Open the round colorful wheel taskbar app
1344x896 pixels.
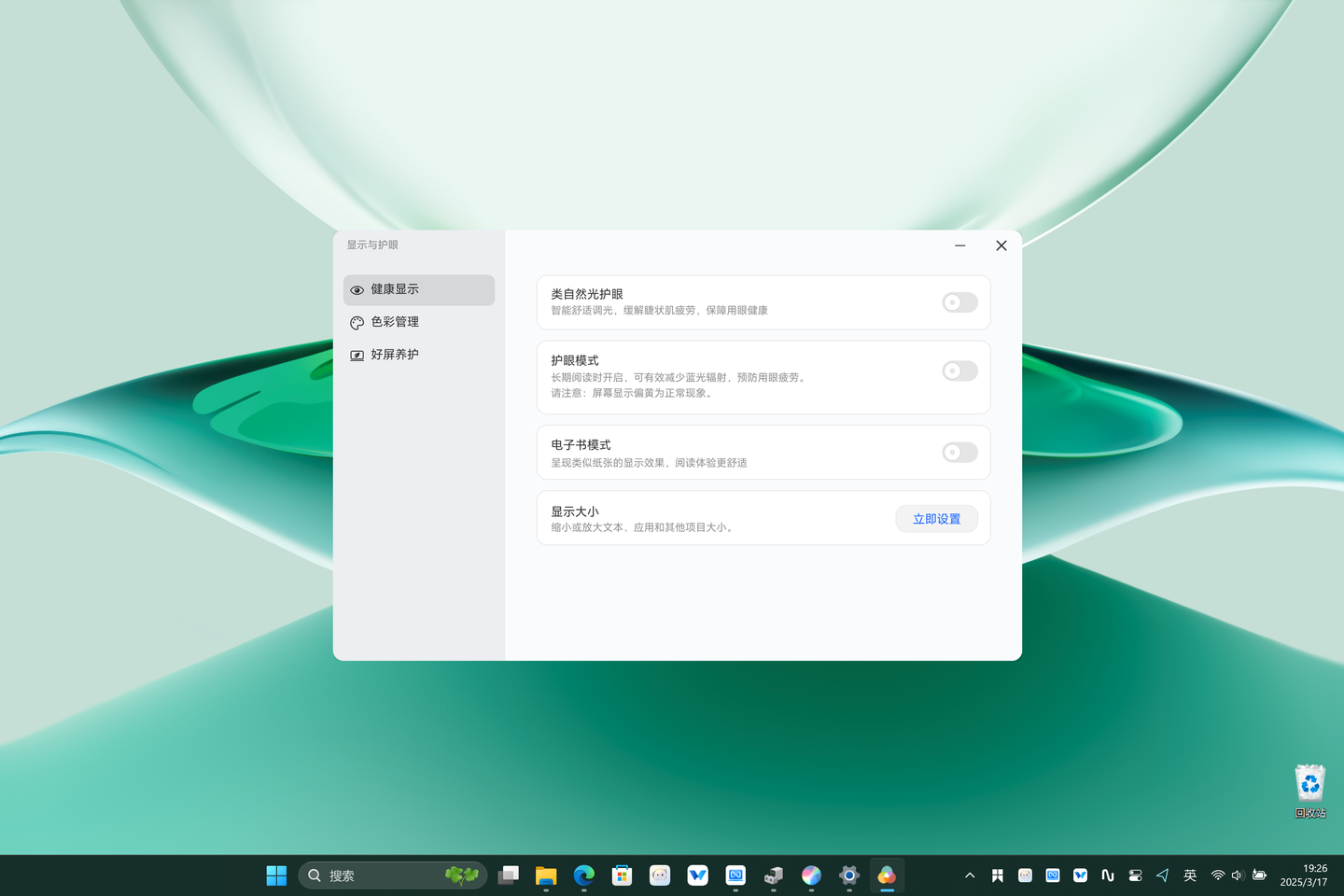(x=811, y=875)
